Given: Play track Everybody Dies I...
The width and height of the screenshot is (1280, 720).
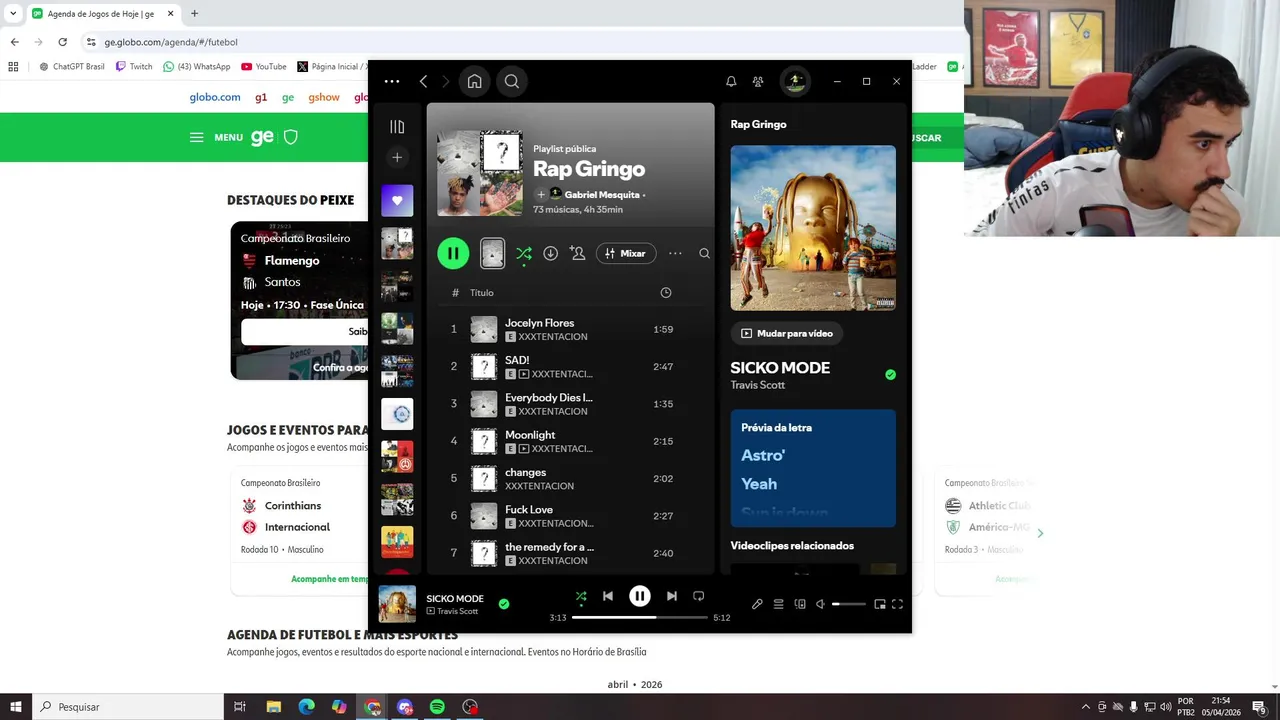Looking at the screenshot, I should point(570,404).
